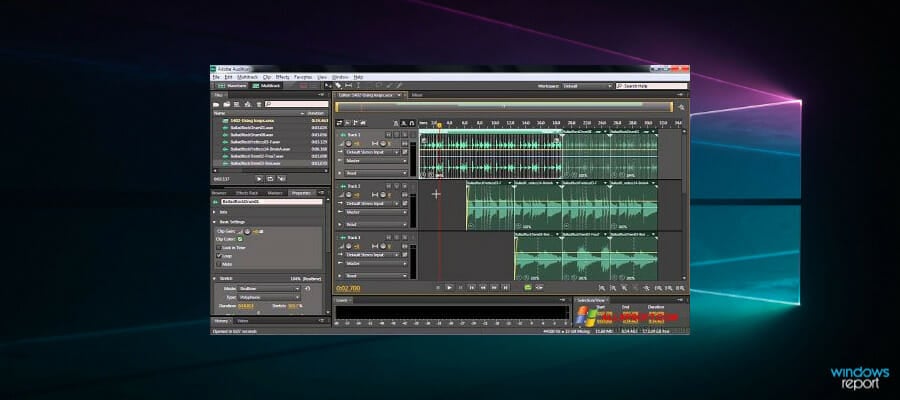This screenshot has width=900, height=400.
Task: Enable the Lock in Time checkbox
Action: tap(219, 247)
